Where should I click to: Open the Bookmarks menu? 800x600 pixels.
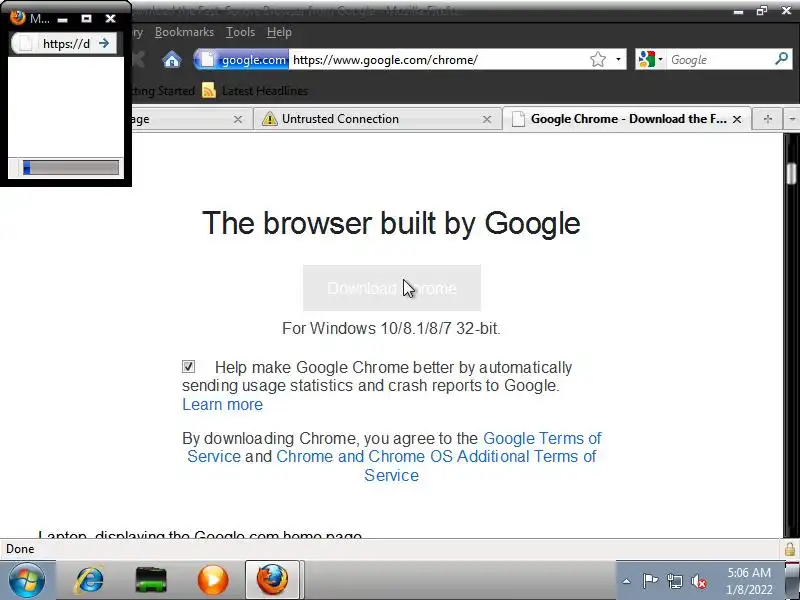(x=184, y=32)
